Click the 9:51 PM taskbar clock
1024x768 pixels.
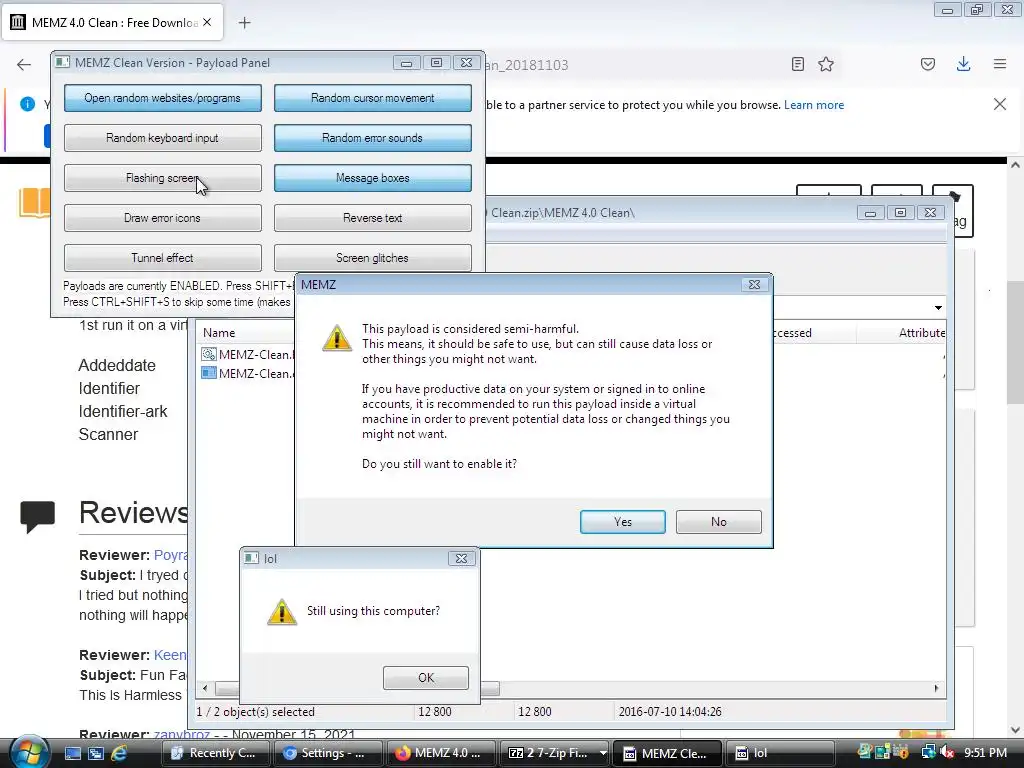coord(985,753)
